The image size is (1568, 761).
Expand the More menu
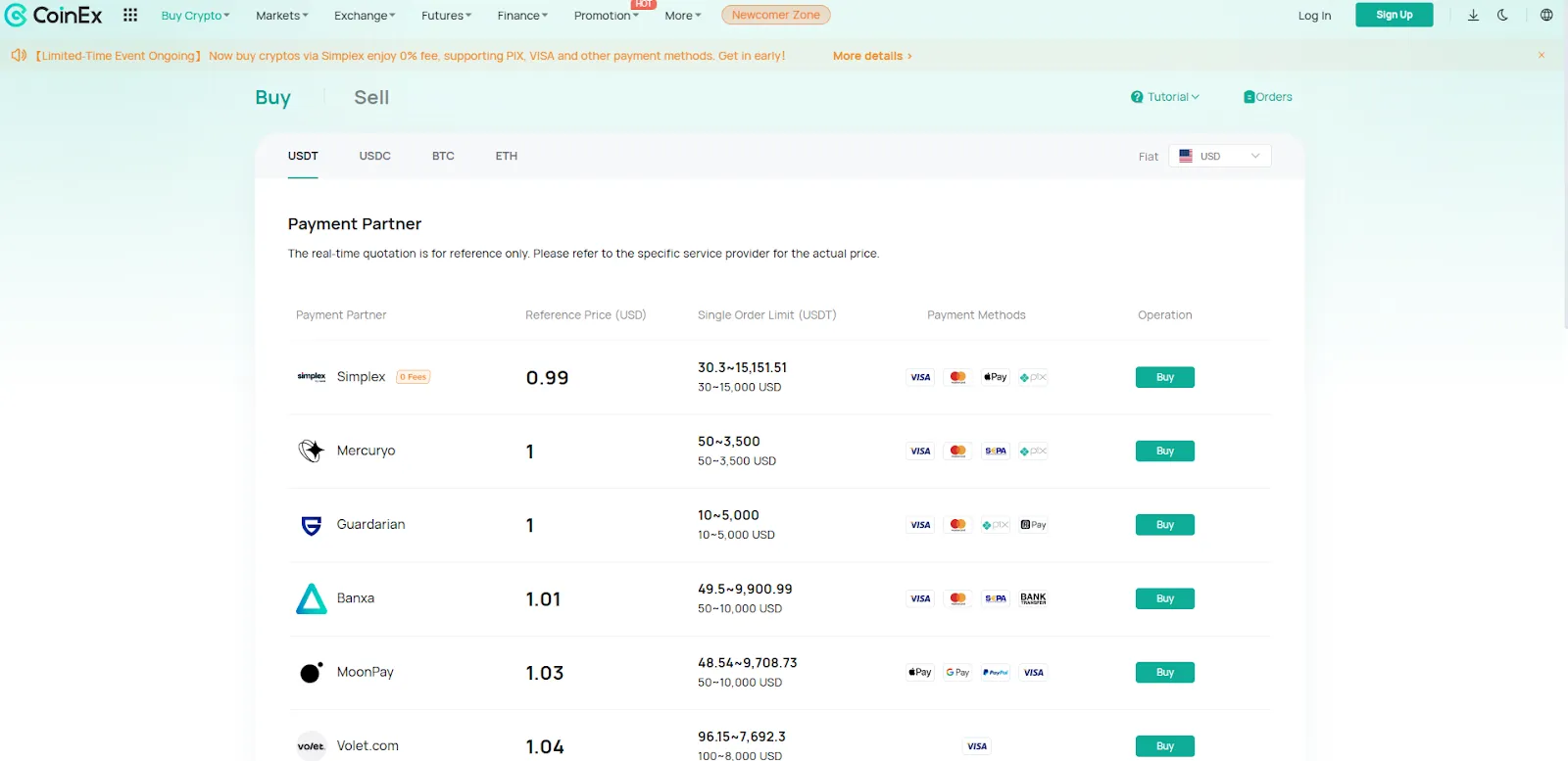coord(683,16)
